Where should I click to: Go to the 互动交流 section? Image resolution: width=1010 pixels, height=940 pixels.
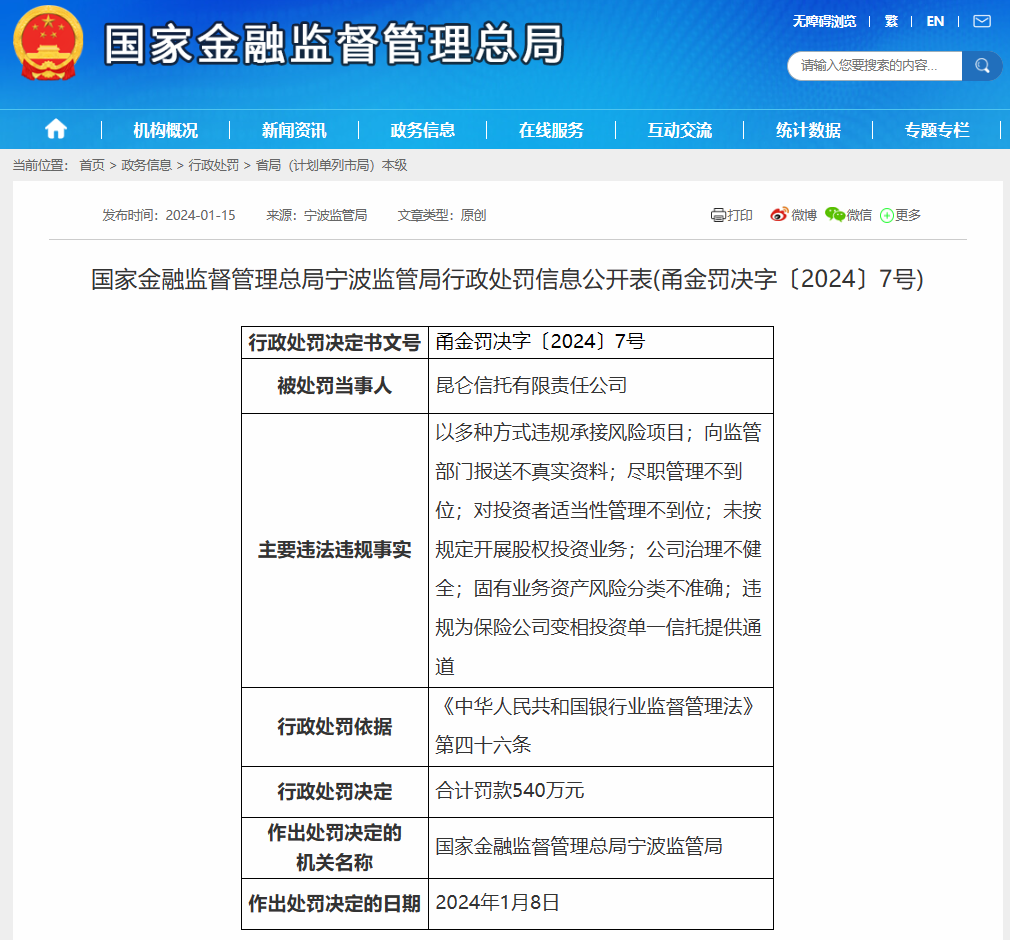pyautogui.click(x=680, y=130)
